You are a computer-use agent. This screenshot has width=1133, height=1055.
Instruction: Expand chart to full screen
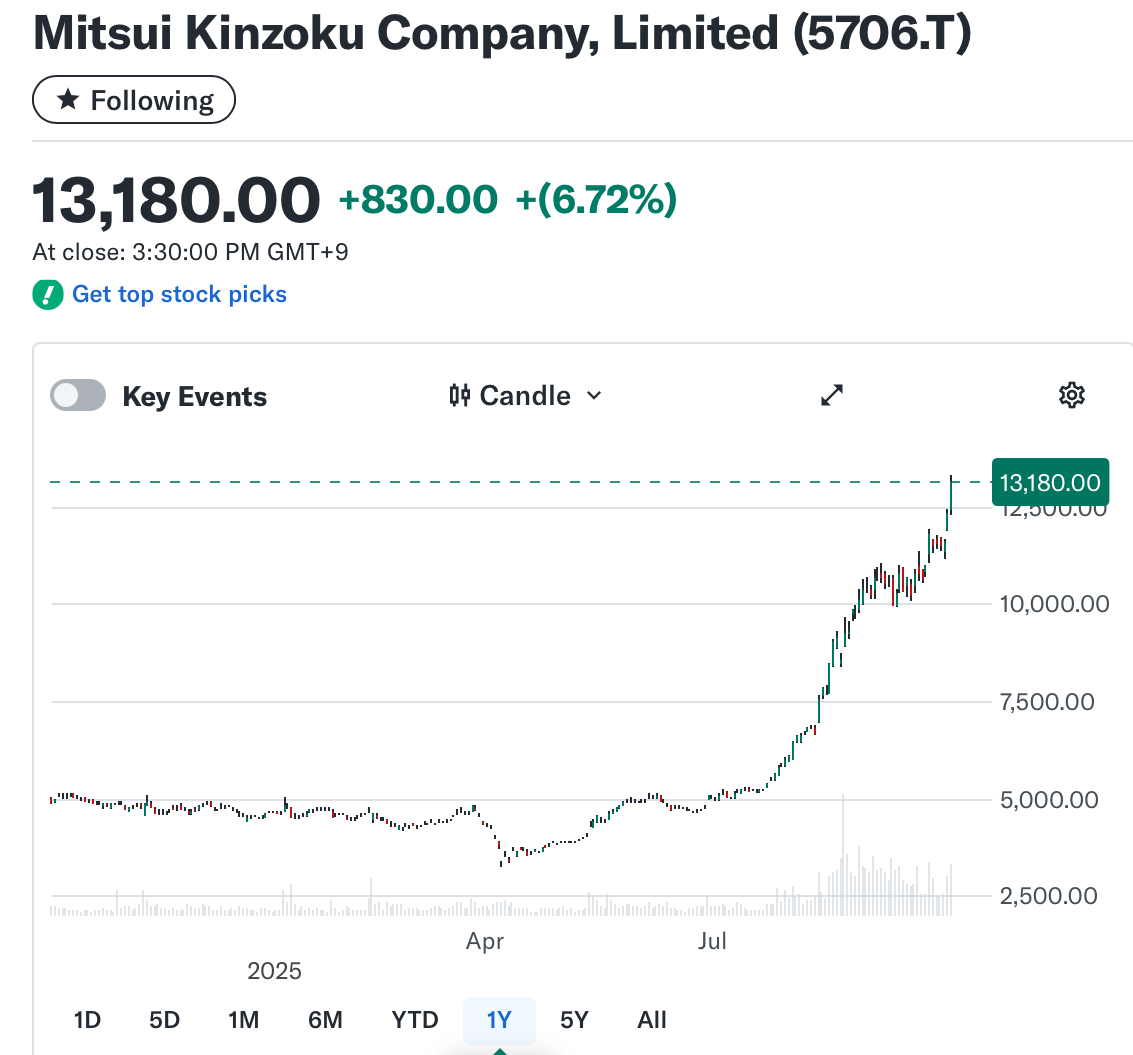(832, 396)
